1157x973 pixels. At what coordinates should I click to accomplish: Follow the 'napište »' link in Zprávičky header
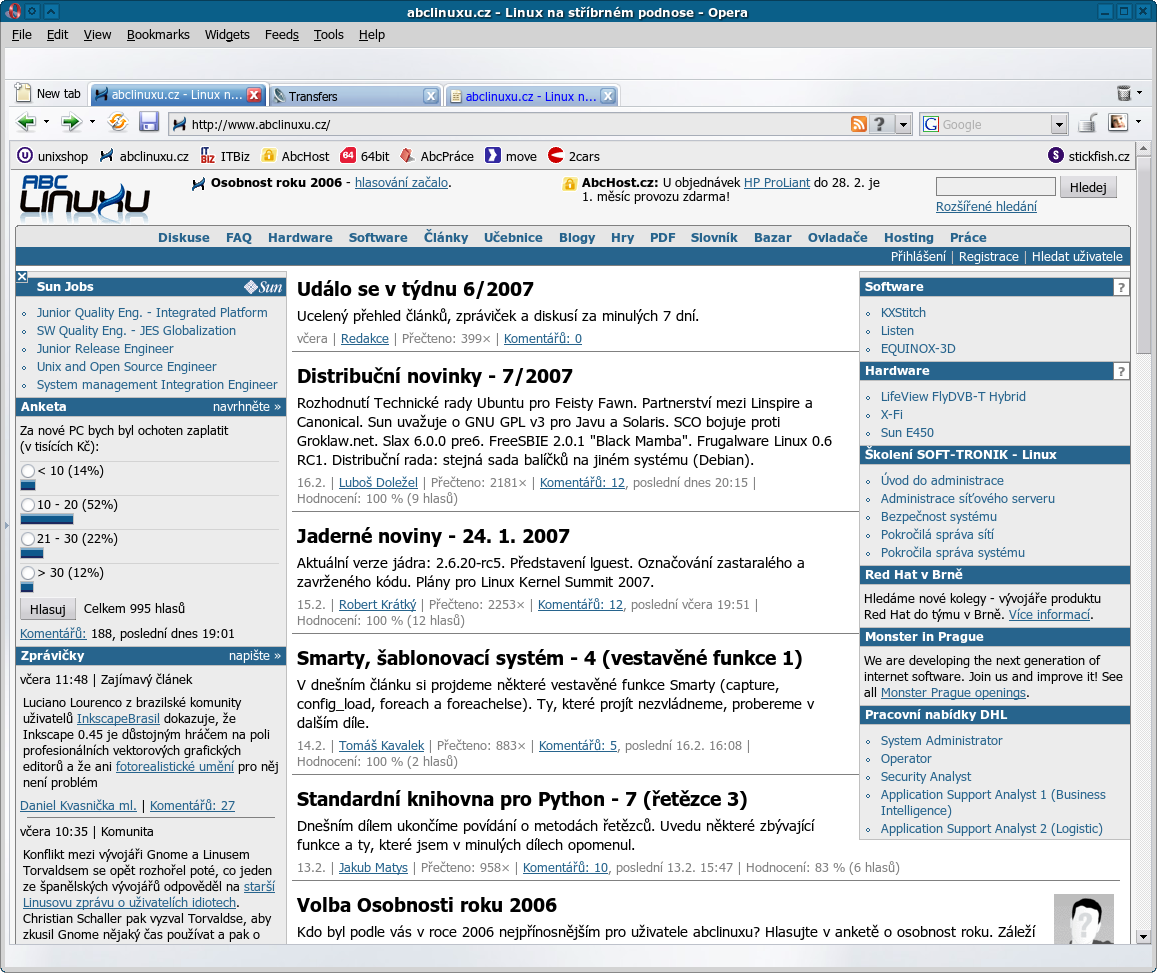pos(255,656)
